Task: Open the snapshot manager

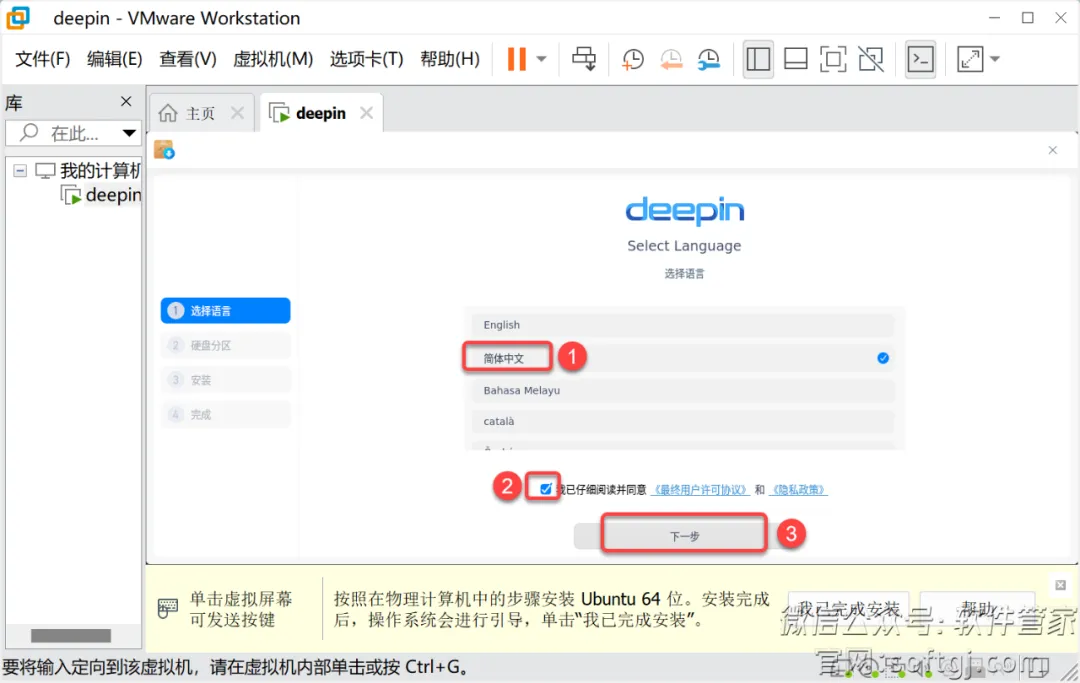Action: click(708, 59)
